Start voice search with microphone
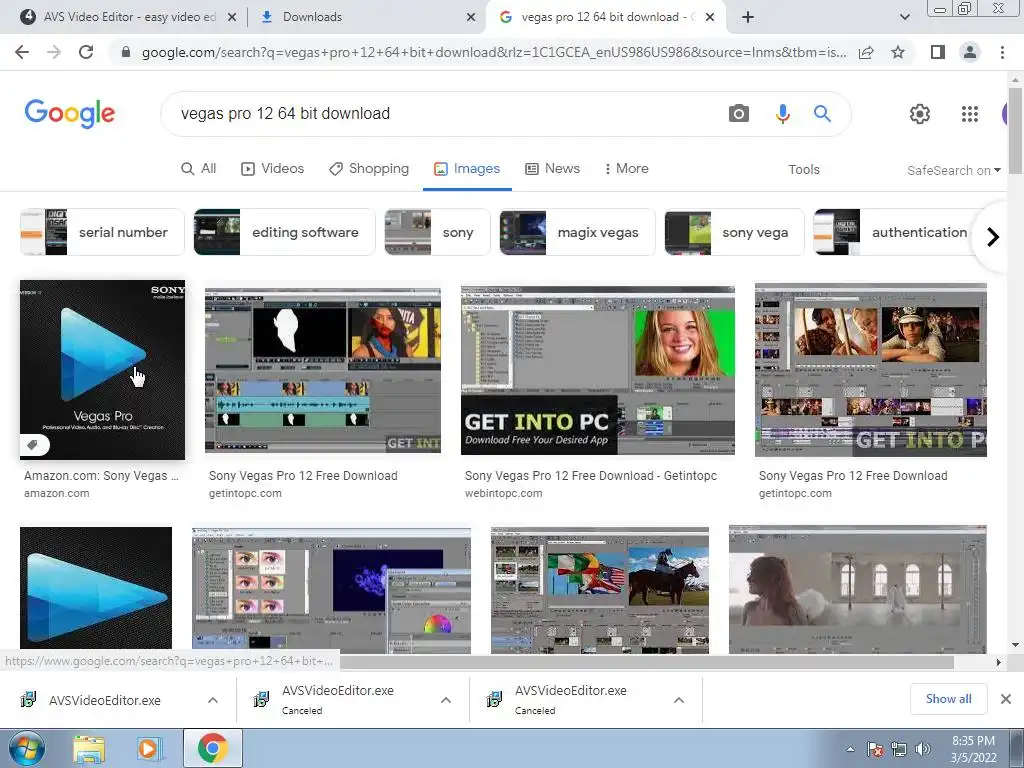The height and width of the screenshot is (768, 1024). [x=782, y=114]
